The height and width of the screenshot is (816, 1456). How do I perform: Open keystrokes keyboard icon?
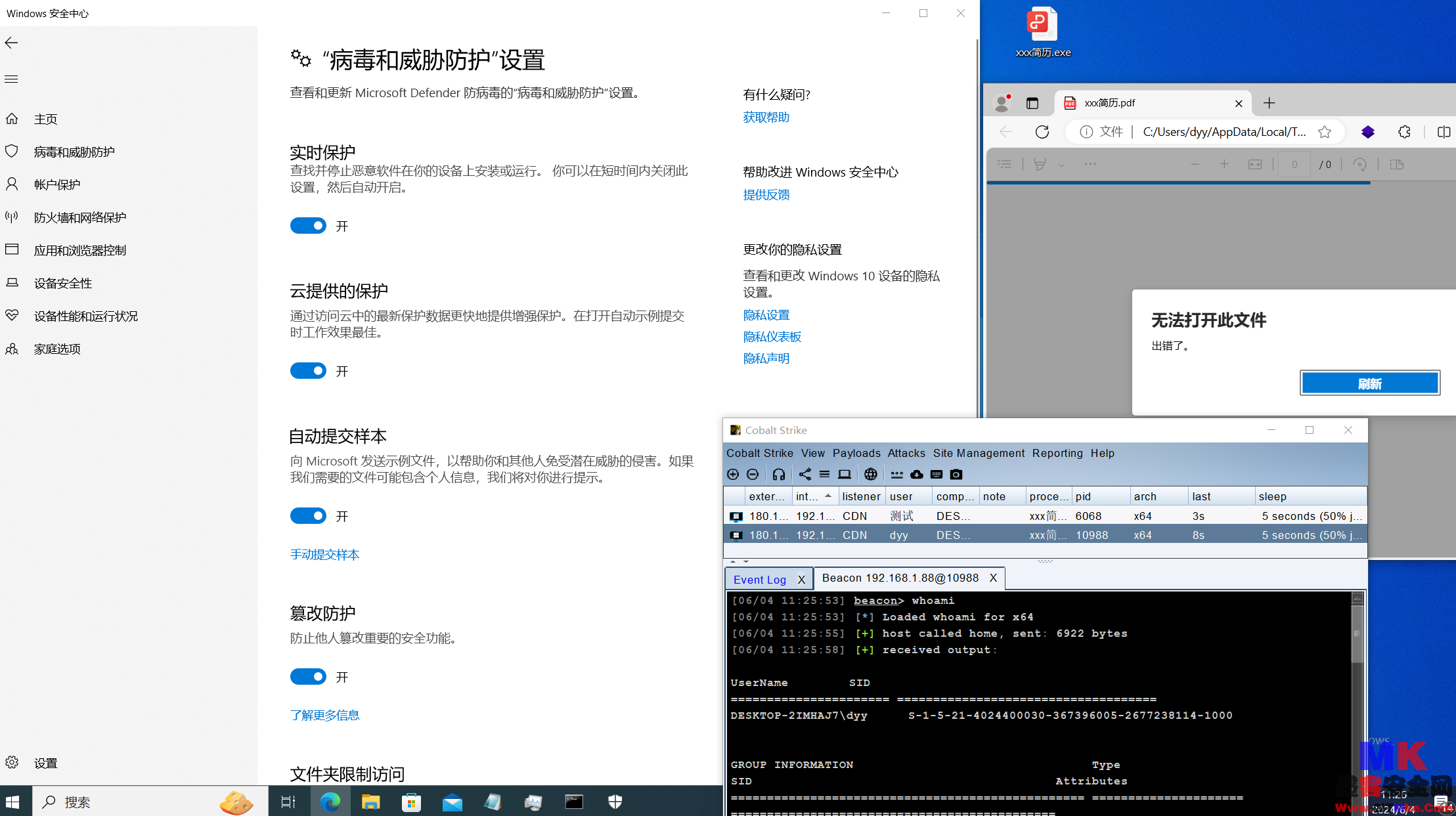937,475
